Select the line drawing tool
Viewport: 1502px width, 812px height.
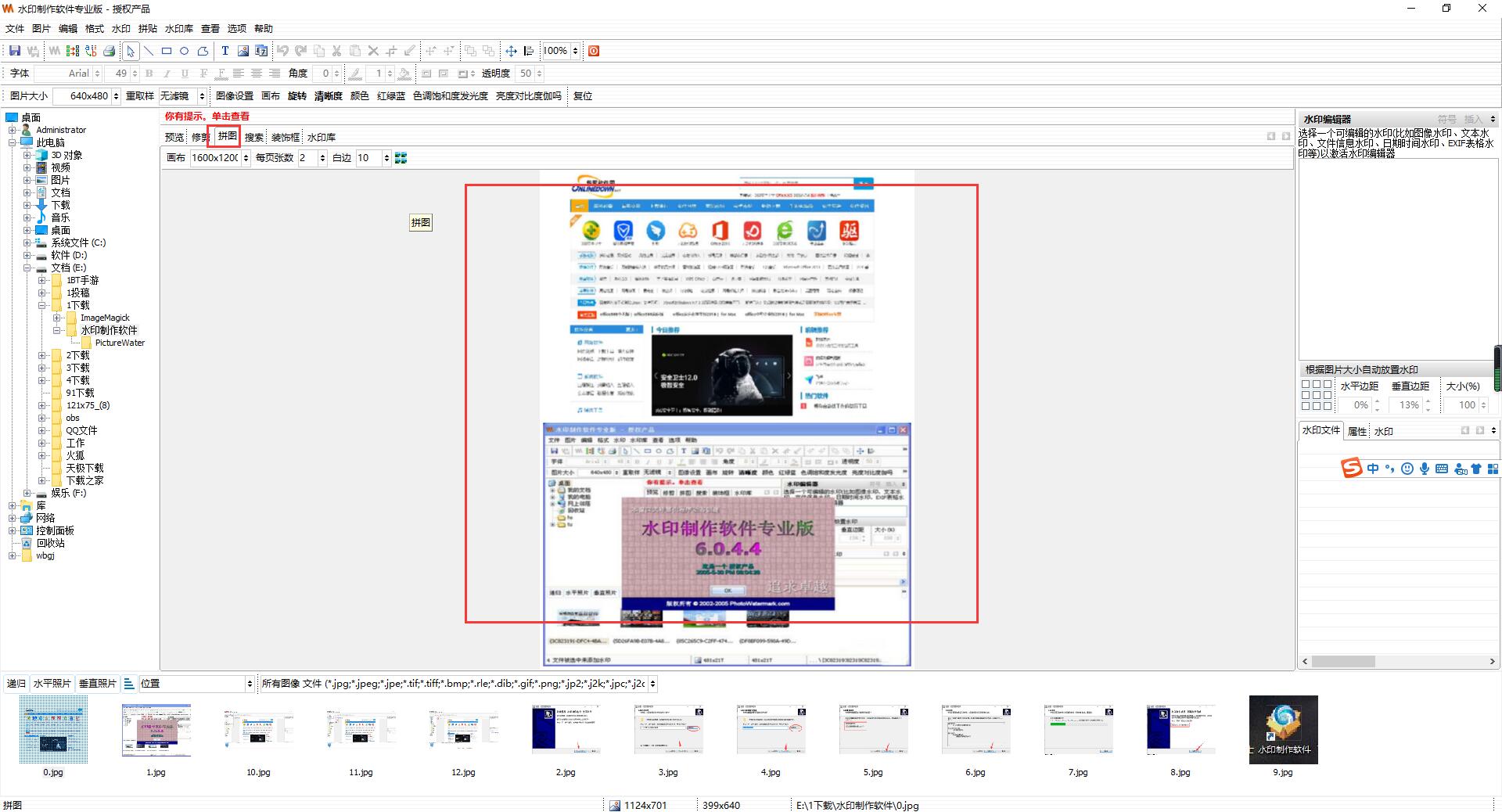pos(148,51)
